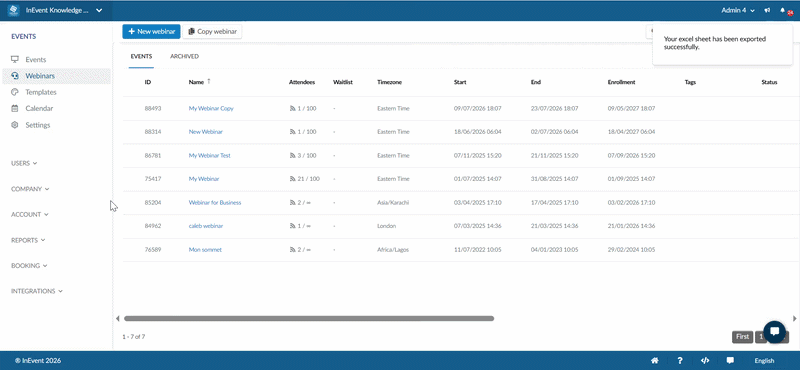Click attendee feed icon in My Webinar Copy row

pos(292,109)
